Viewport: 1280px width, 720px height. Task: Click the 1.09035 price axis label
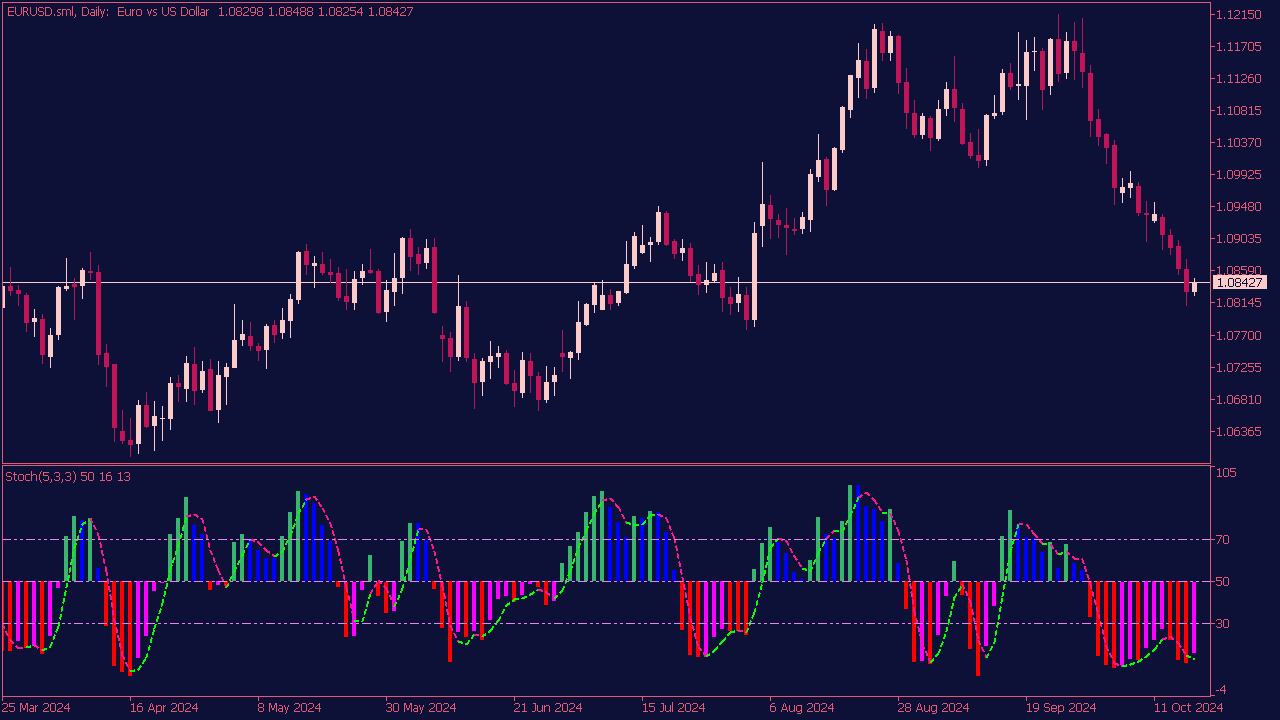[1240, 238]
